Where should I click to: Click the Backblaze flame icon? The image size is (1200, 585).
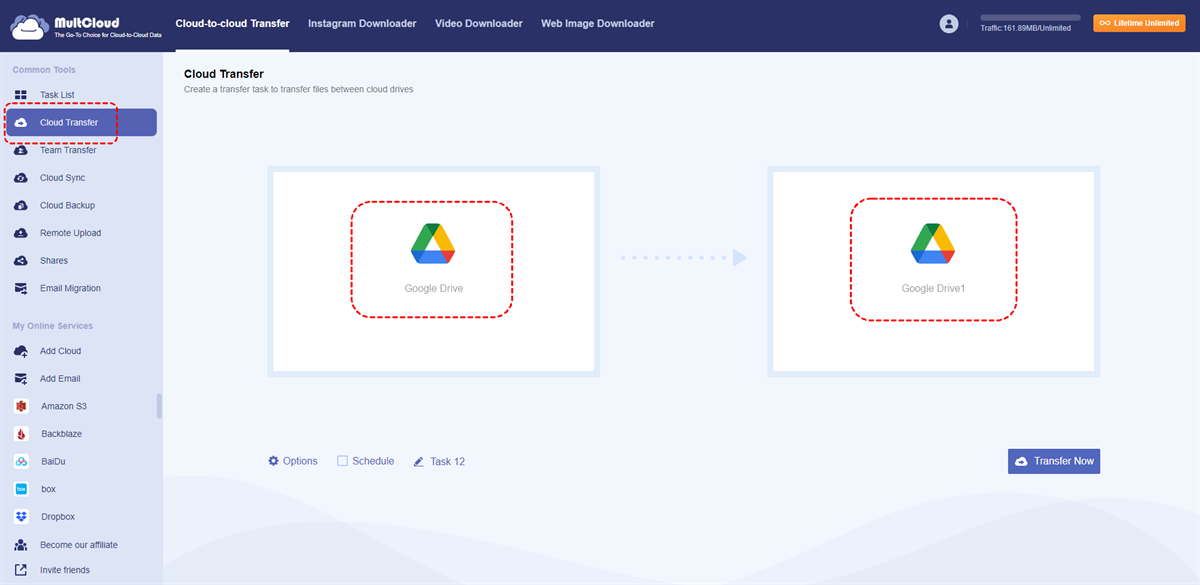(21, 434)
